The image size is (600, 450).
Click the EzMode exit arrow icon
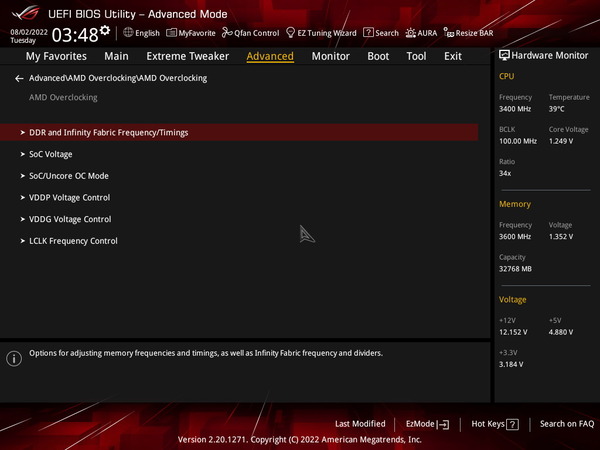click(x=443, y=424)
